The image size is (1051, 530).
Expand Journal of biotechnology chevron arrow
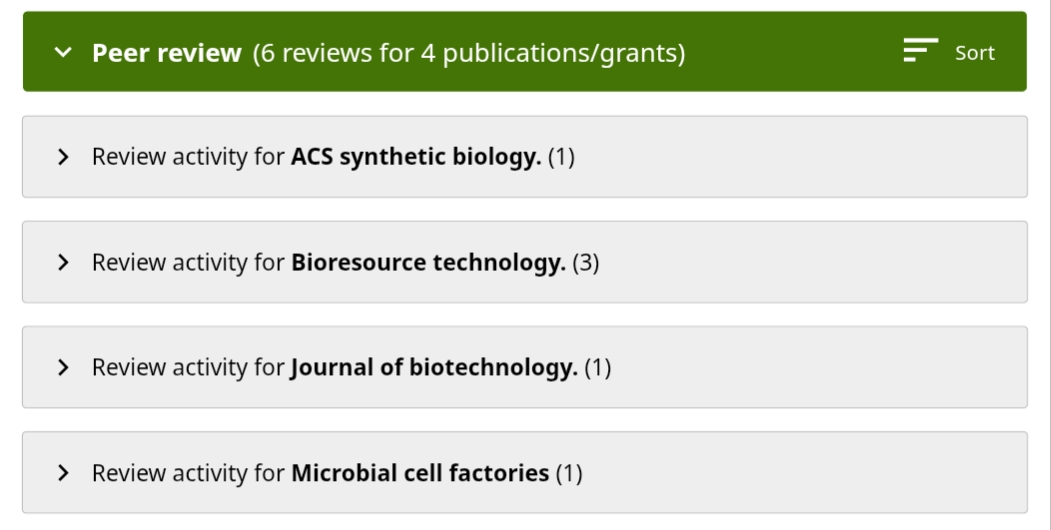65,368
